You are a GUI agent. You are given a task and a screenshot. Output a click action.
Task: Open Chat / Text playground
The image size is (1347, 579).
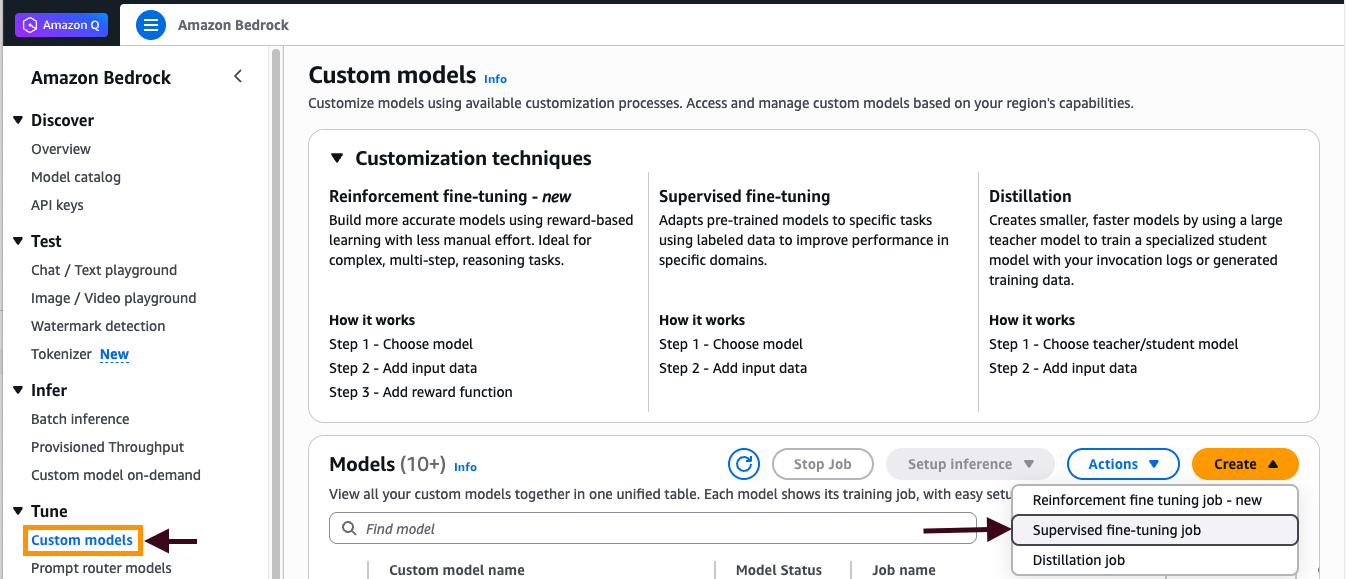click(x=103, y=269)
